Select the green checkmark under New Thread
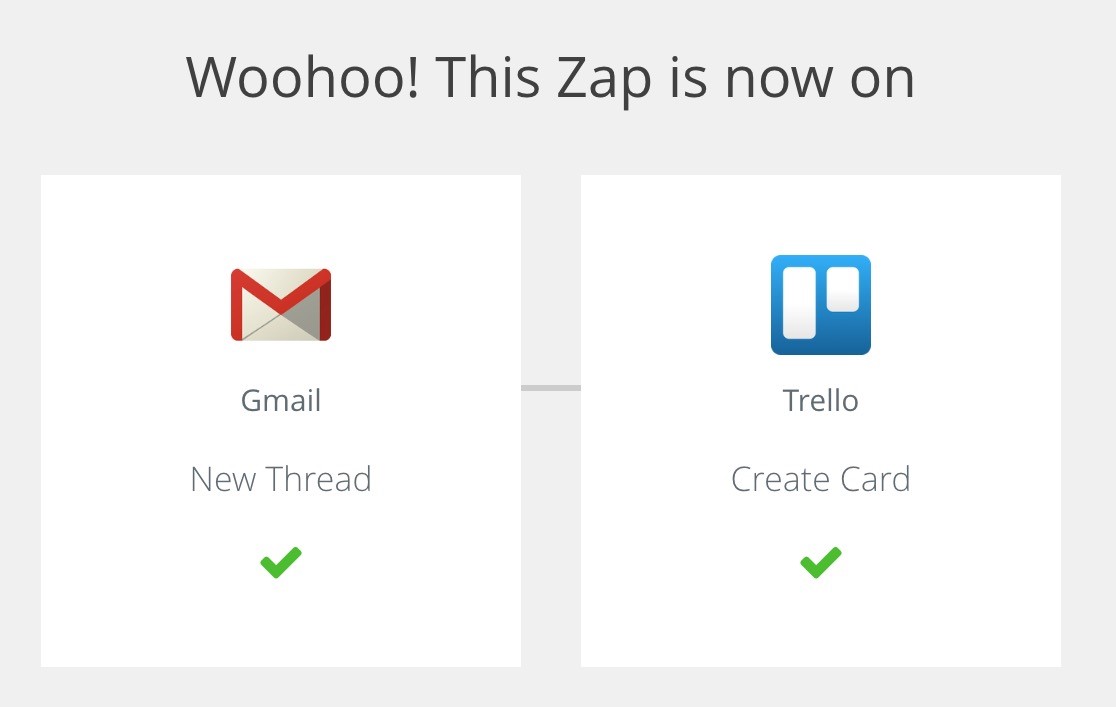This screenshot has height=707, width=1116. pos(281,562)
